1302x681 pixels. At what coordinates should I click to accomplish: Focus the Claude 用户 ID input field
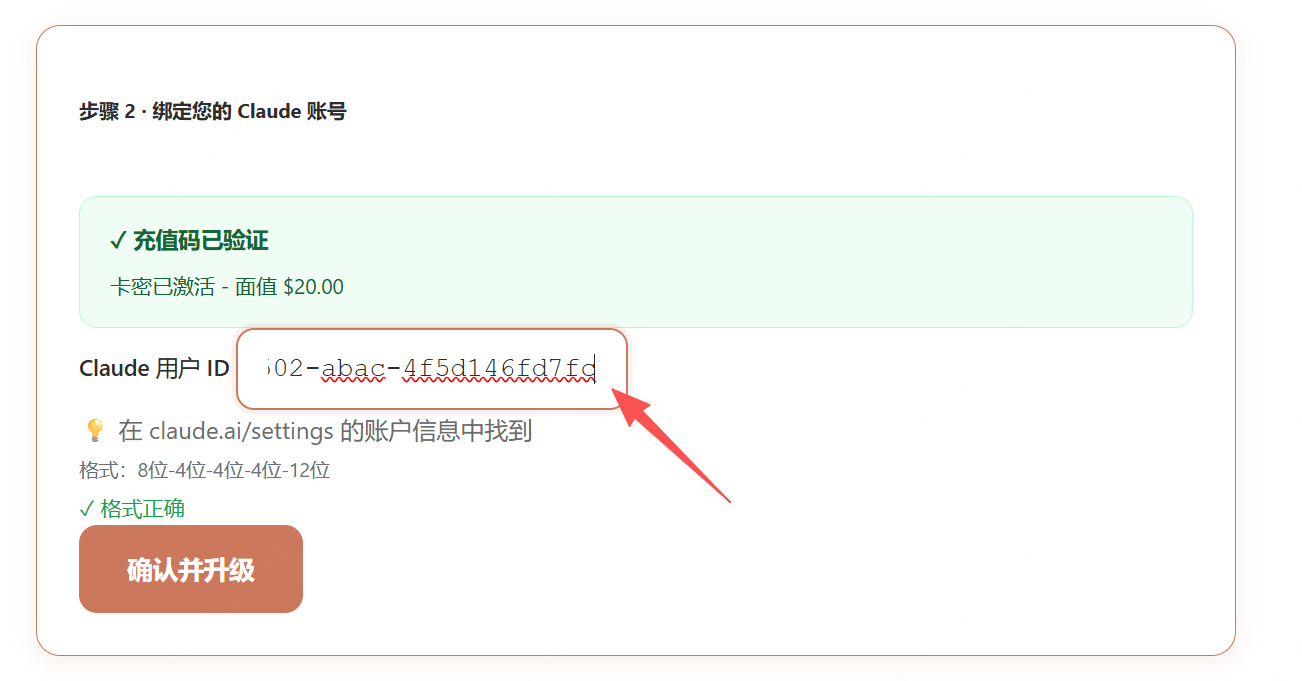tap(432, 369)
